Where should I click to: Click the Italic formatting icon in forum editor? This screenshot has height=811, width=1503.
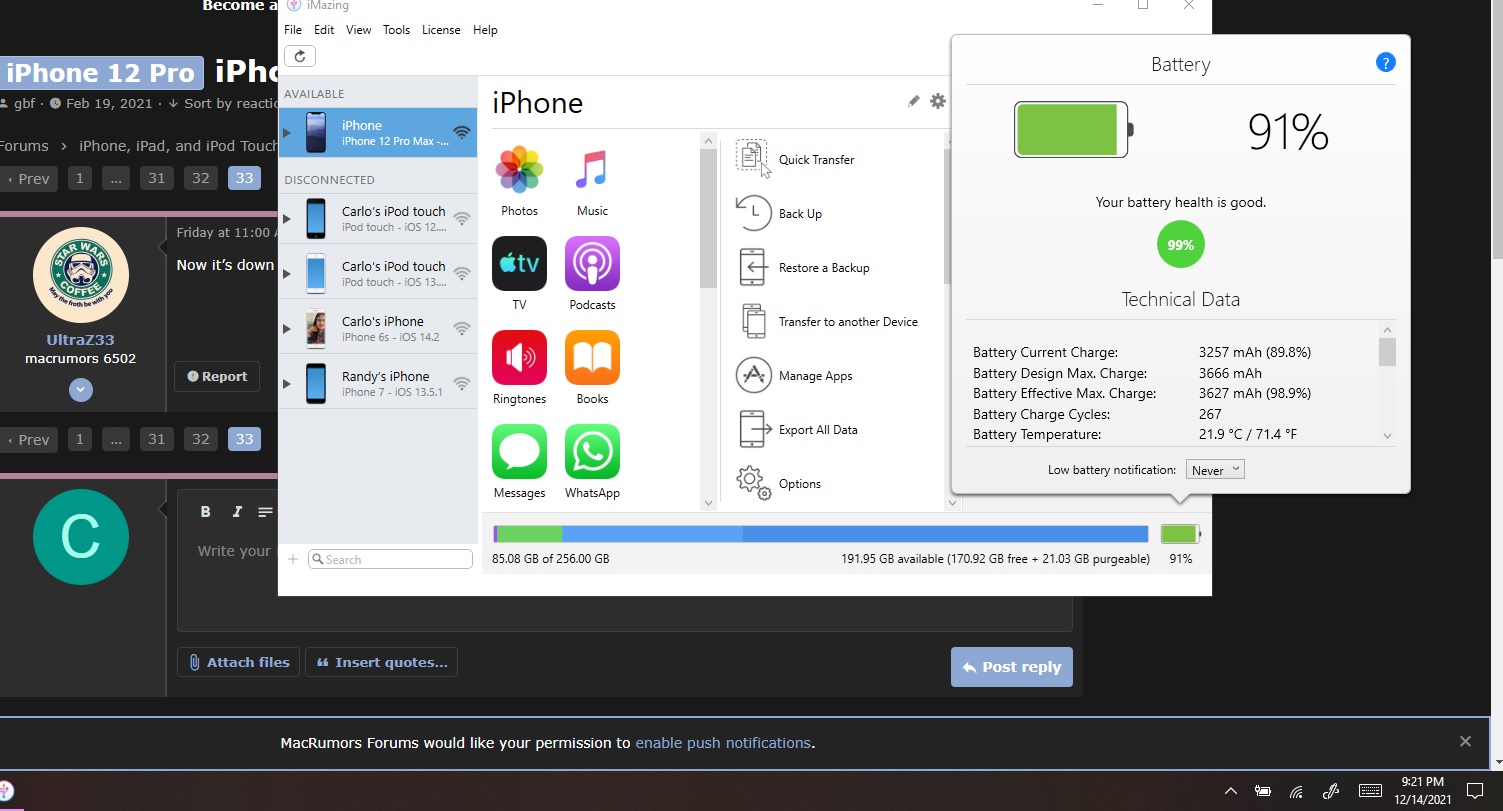click(x=237, y=511)
